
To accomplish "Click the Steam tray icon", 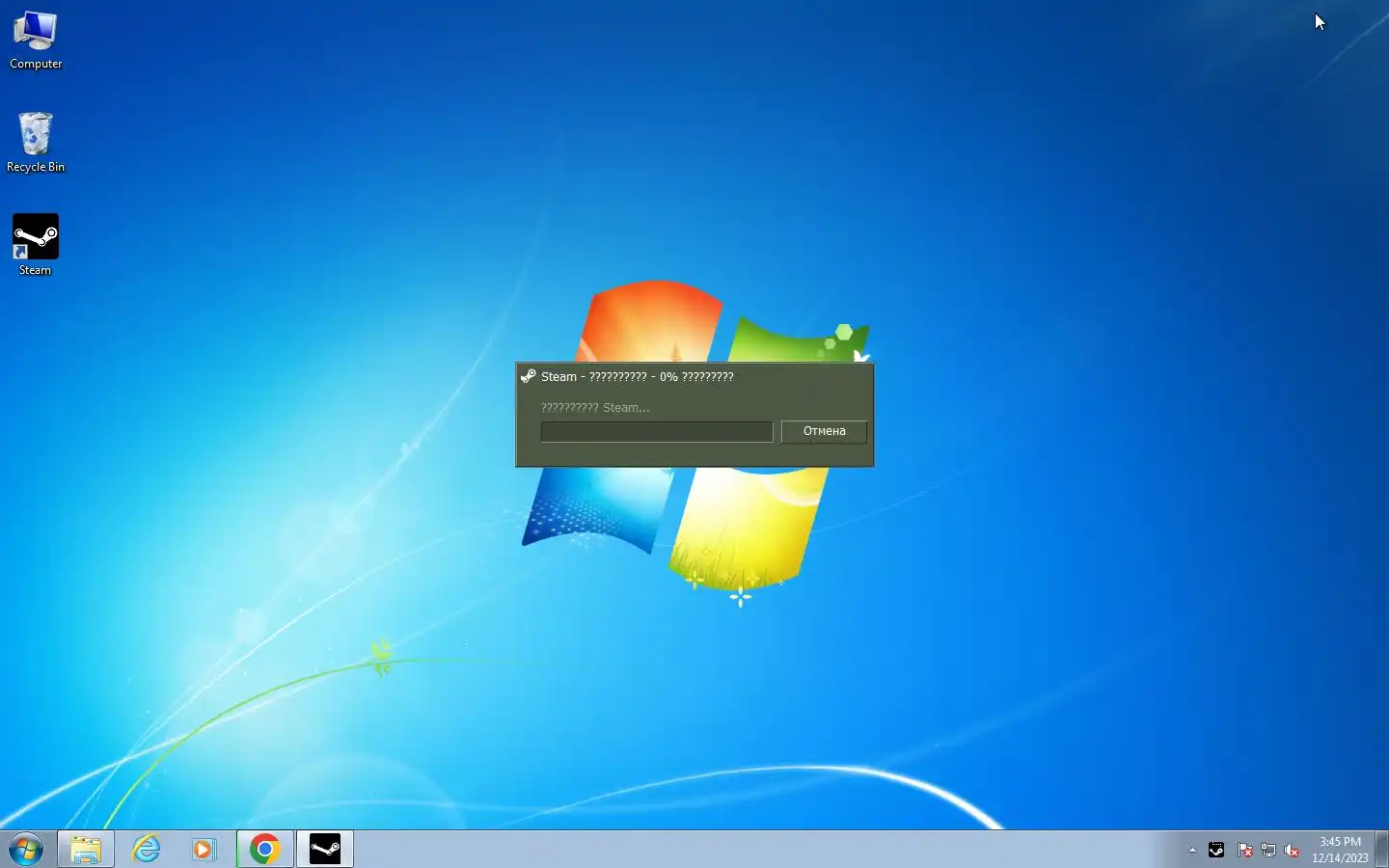I will 1216,851.
